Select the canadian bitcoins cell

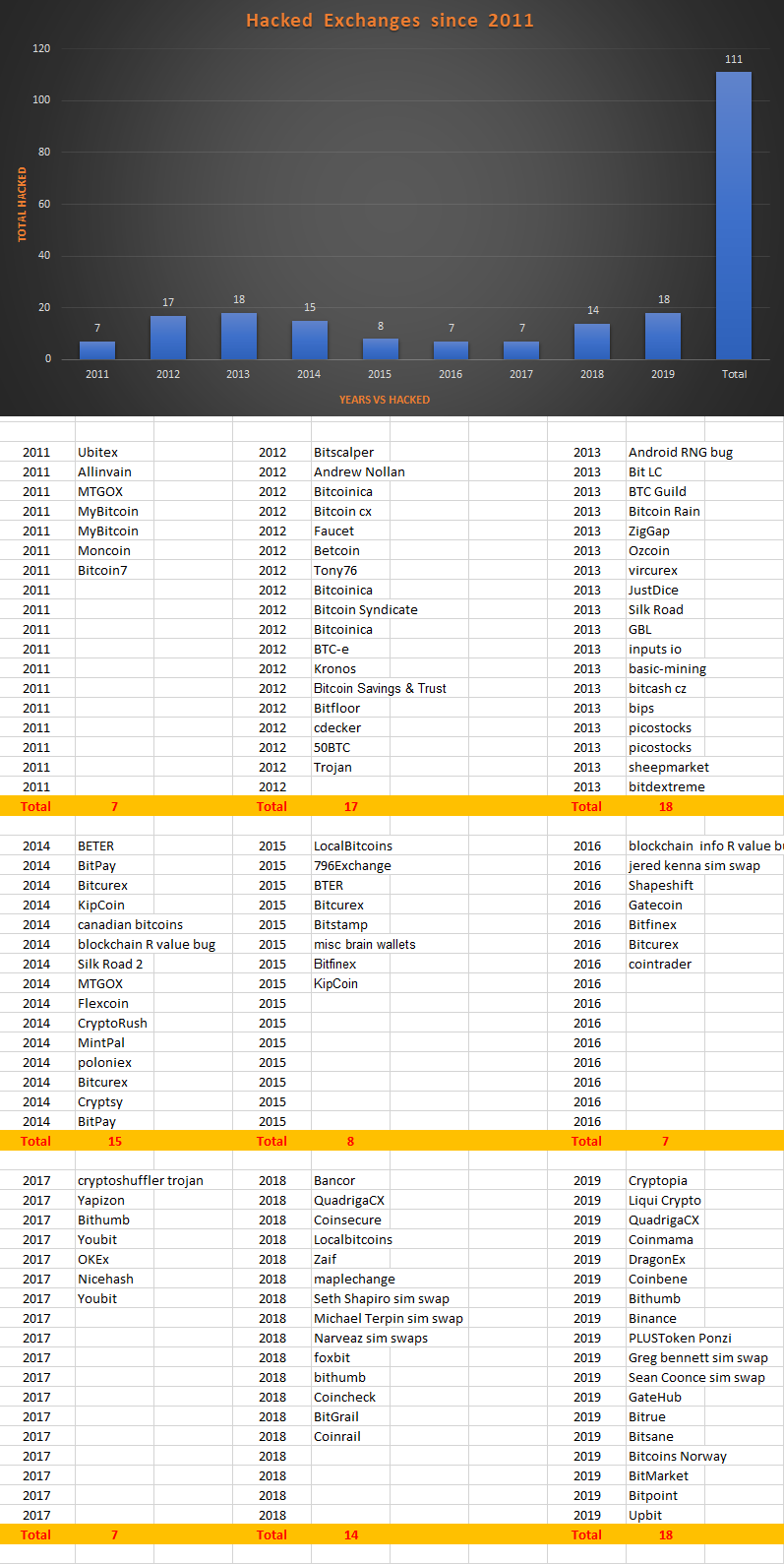tap(130, 924)
